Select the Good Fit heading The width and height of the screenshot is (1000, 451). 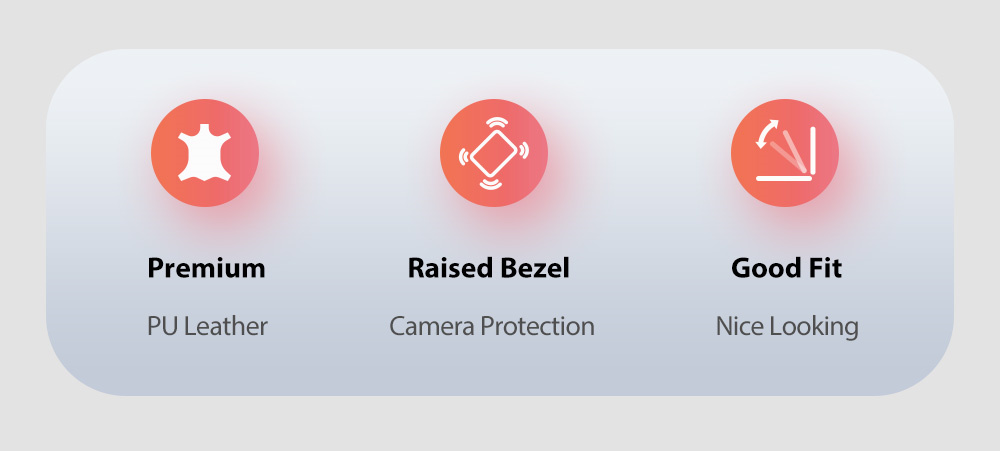(786, 268)
